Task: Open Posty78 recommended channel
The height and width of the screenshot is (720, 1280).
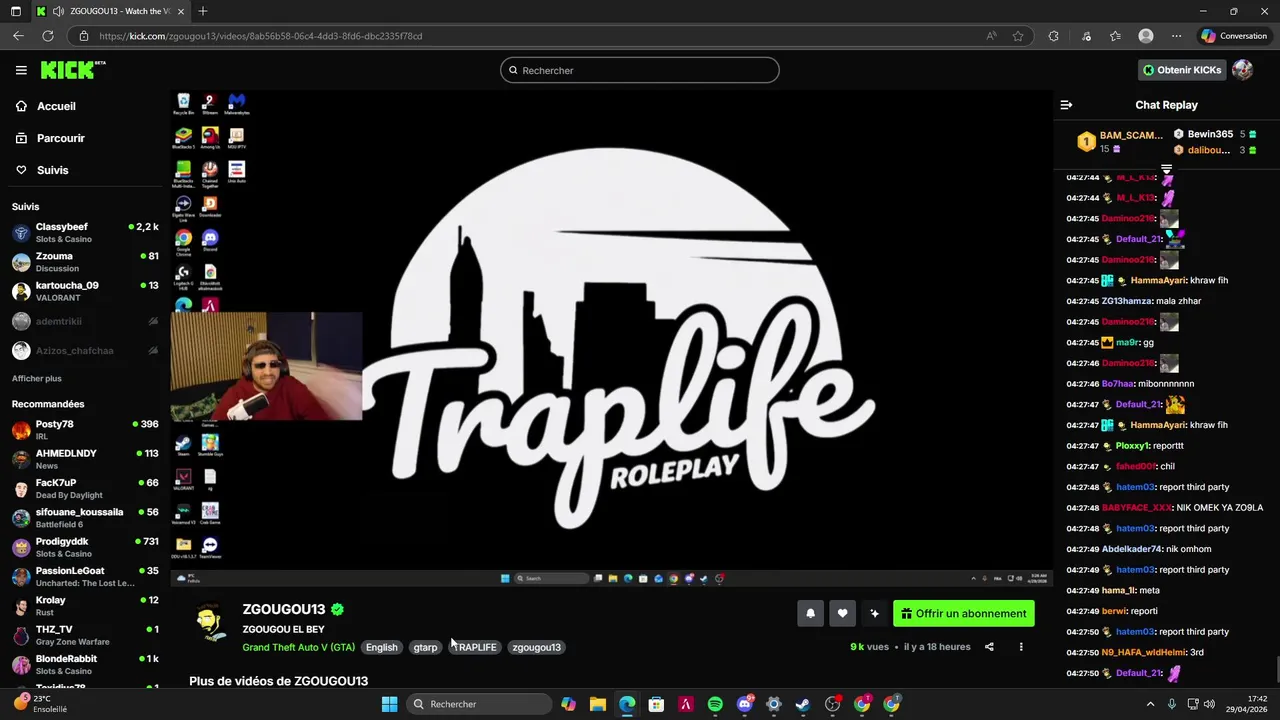Action: click(x=85, y=430)
